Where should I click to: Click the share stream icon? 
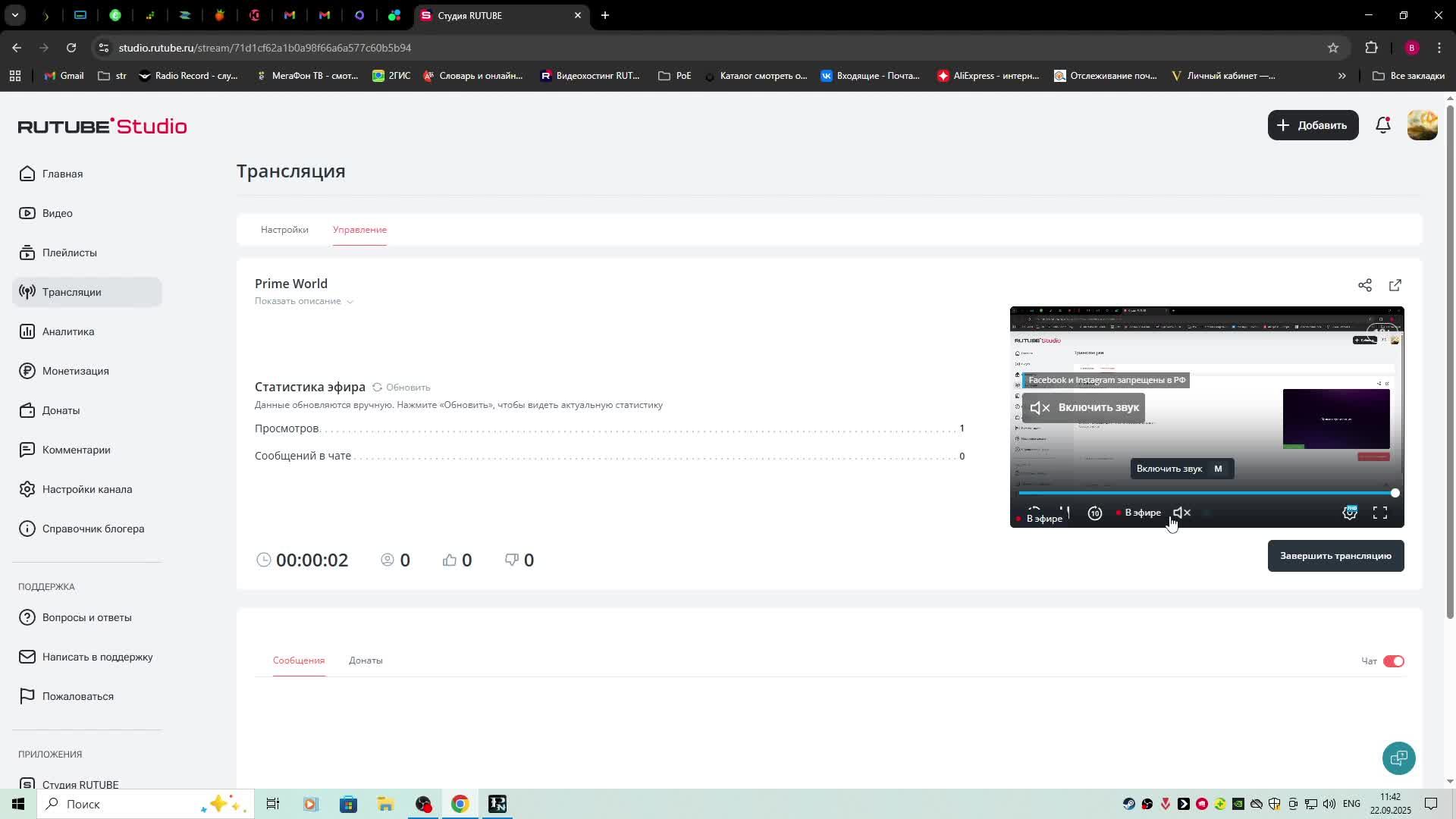coord(1365,285)
